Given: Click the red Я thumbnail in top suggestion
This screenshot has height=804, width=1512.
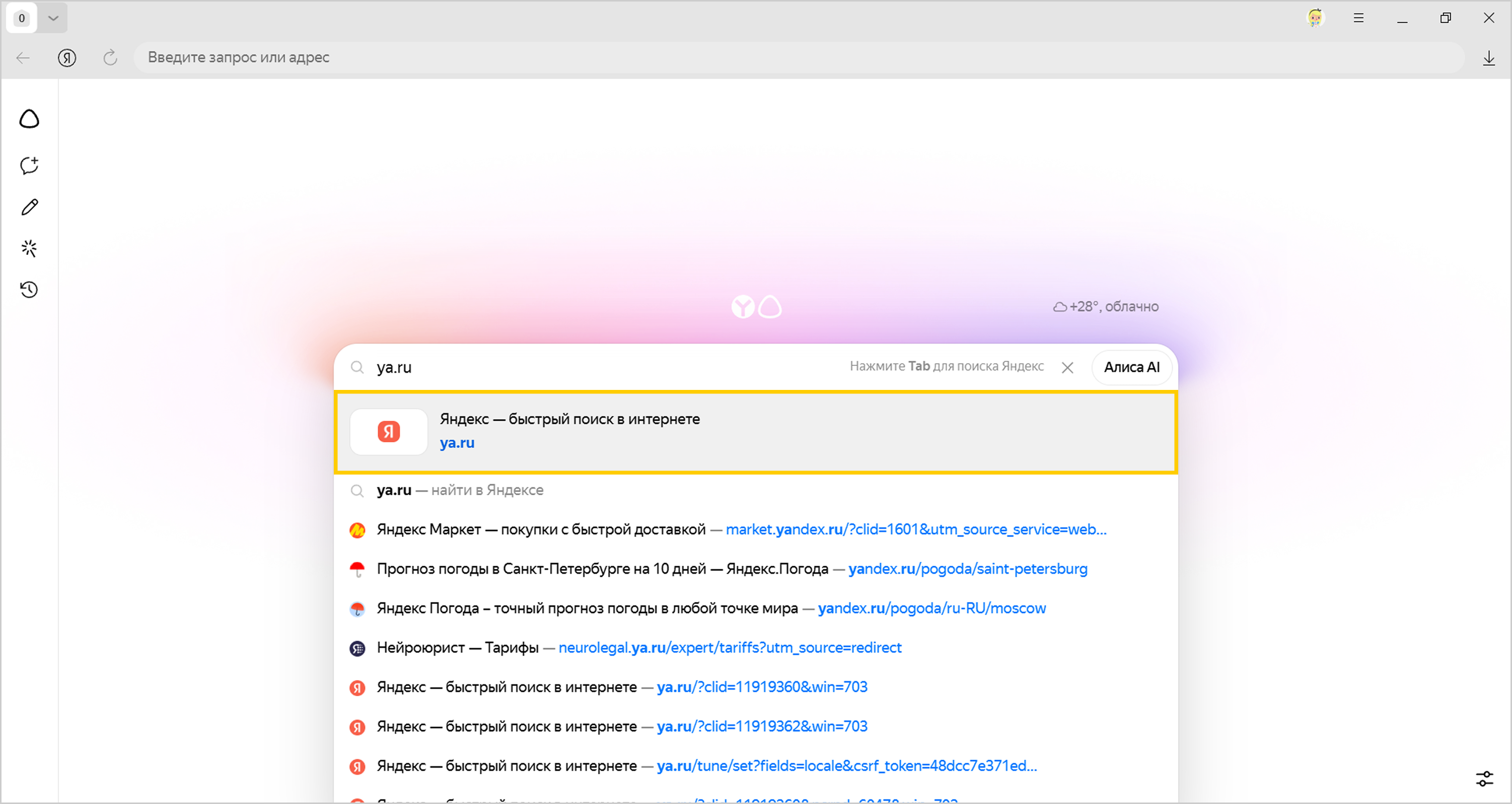Looking at the screenshot, I should click(389, 432).
